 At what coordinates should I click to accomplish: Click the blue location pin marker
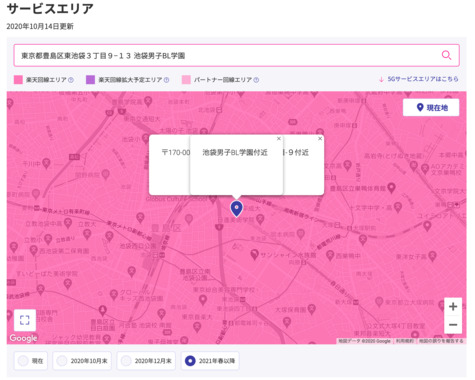(x=236, y=208)
